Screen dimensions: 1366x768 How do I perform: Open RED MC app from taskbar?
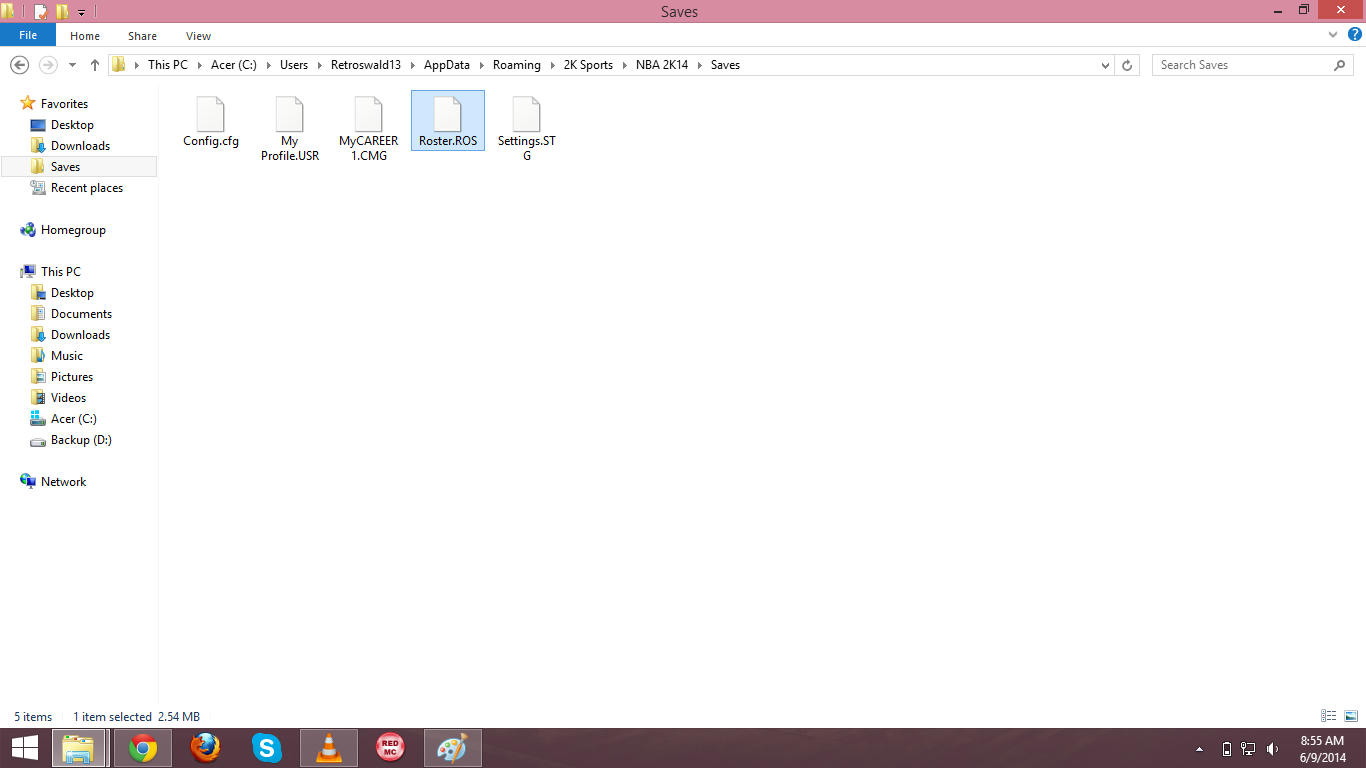coord(391,748)
